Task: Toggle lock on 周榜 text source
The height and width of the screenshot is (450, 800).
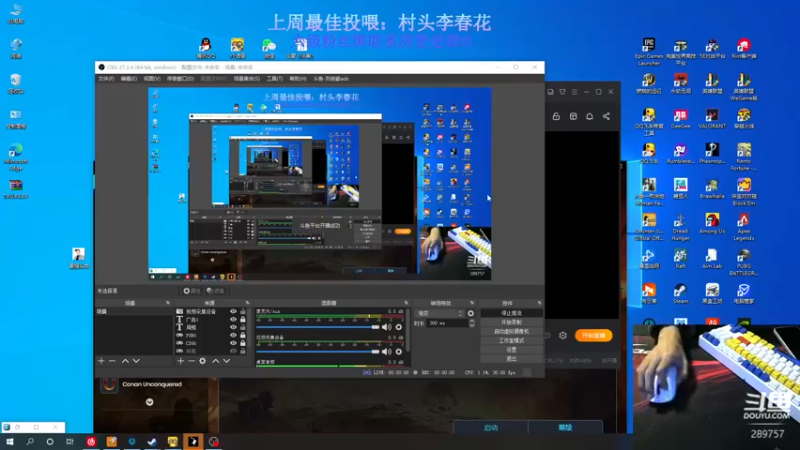Action: (243, 327)
